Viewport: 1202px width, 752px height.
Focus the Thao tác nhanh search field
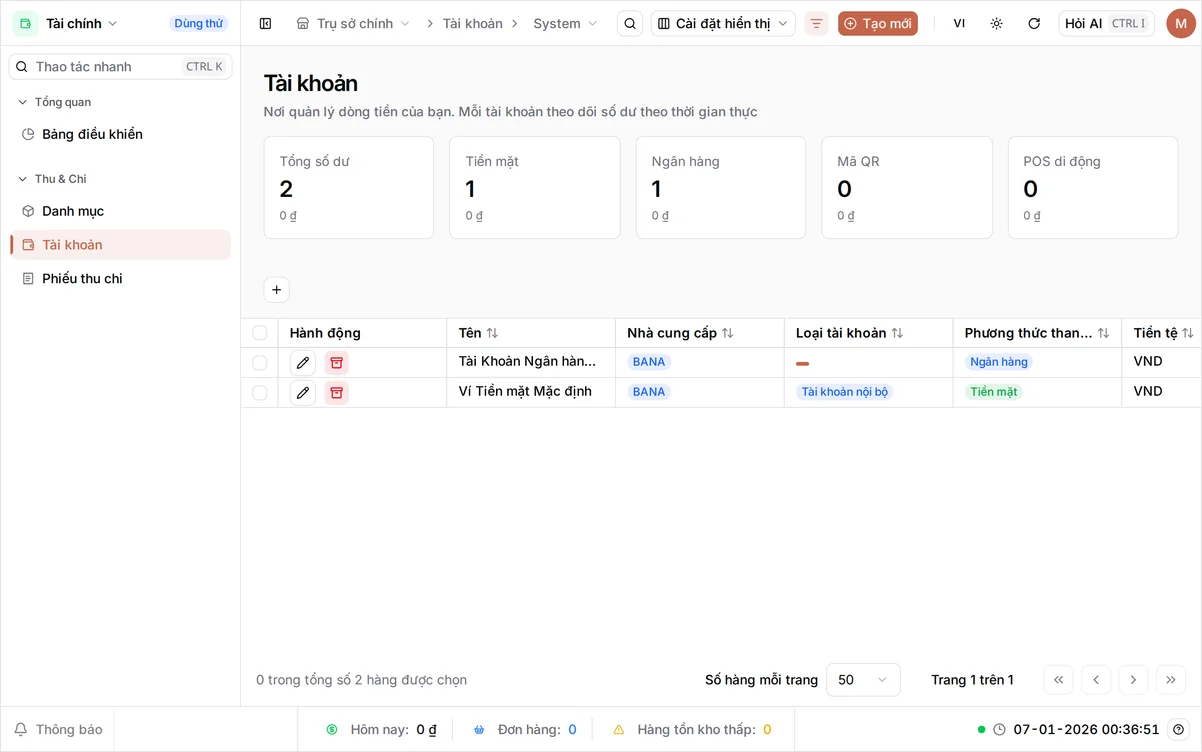point(120,67)
